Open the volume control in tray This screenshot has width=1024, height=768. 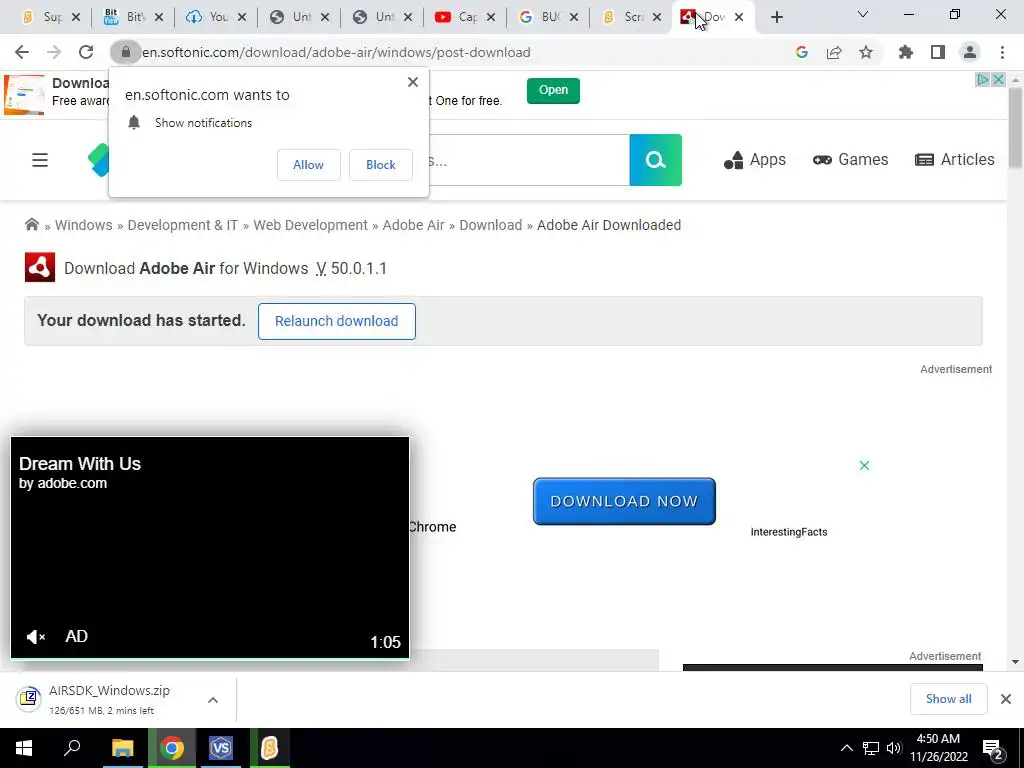[x=894, y=748]
